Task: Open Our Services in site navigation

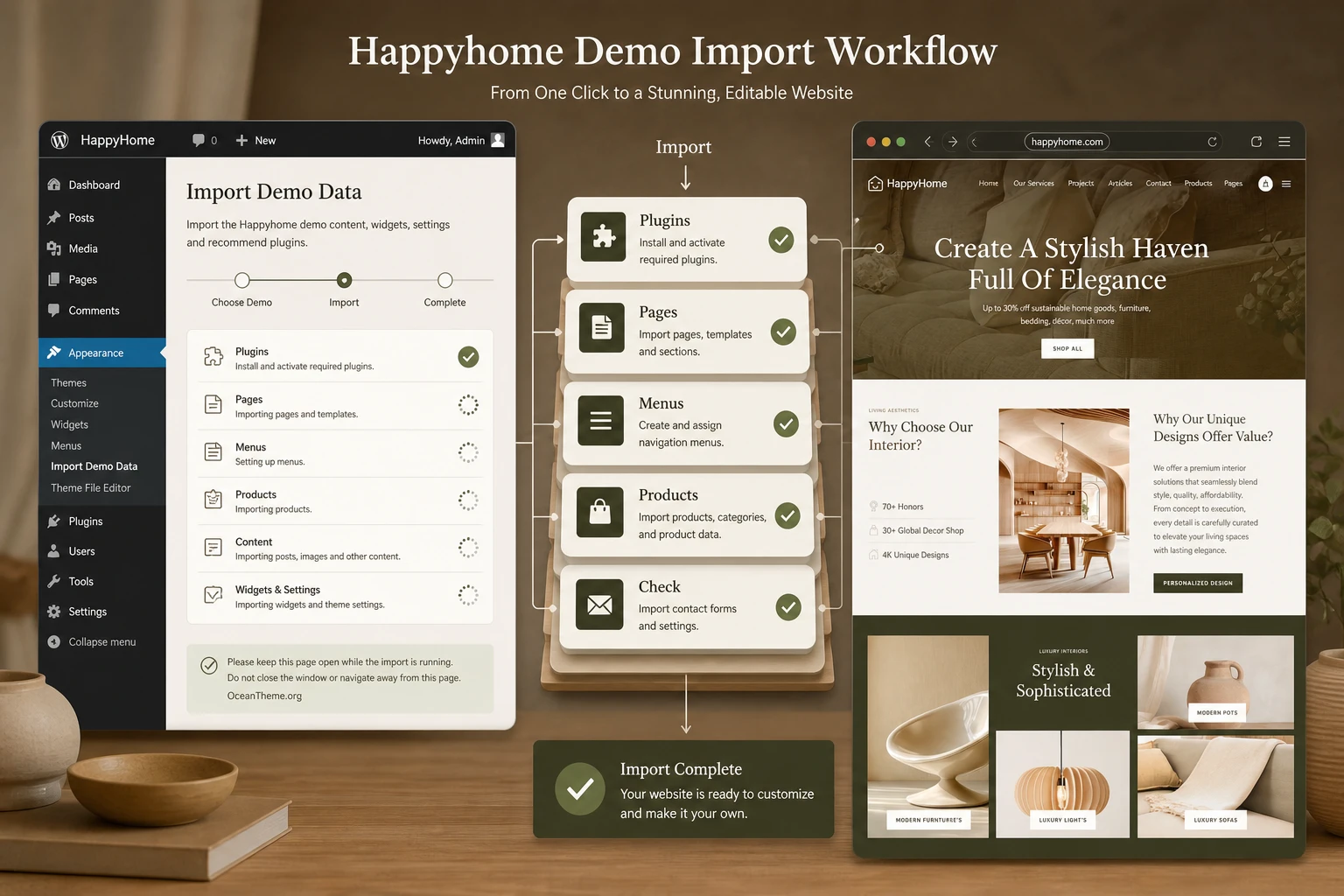Action: coord(1033,183)
